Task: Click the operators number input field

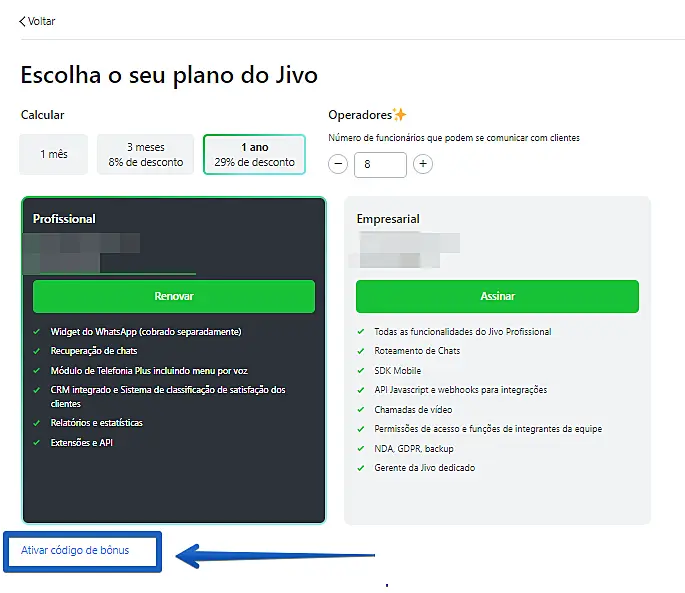Action: [380, 164]
